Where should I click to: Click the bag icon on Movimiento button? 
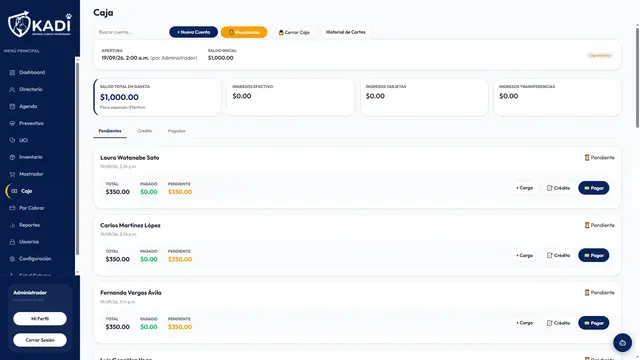(x=231, y=32)
